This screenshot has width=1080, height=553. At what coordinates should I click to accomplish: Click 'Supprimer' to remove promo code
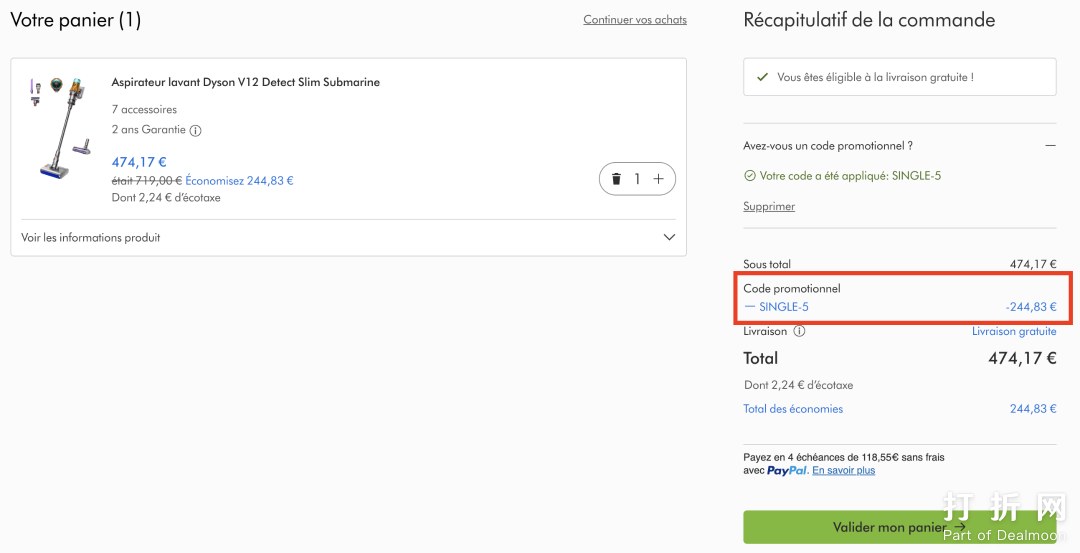(769, 206)
